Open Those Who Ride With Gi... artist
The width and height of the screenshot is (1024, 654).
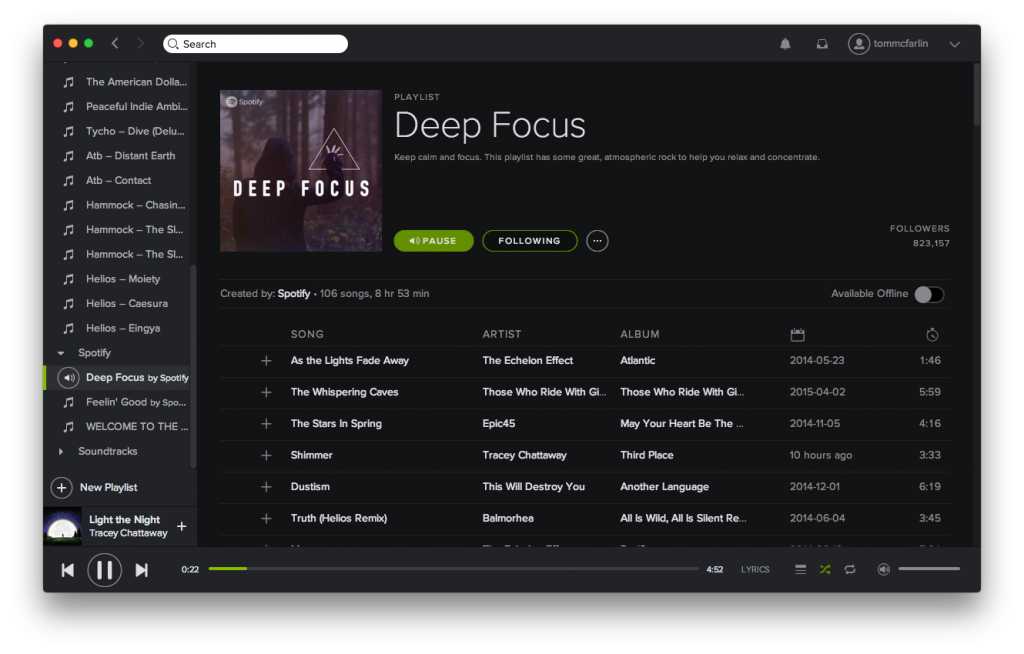click(544, 392)
